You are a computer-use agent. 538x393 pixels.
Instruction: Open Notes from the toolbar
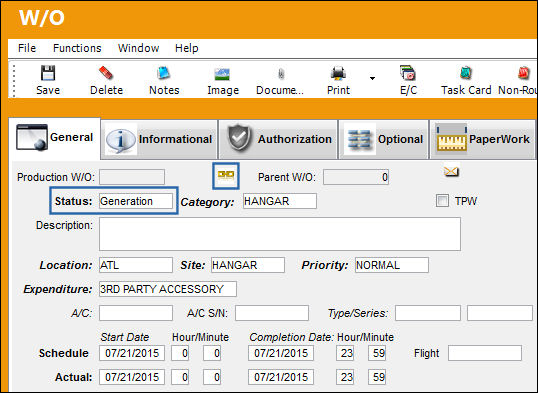164,73
